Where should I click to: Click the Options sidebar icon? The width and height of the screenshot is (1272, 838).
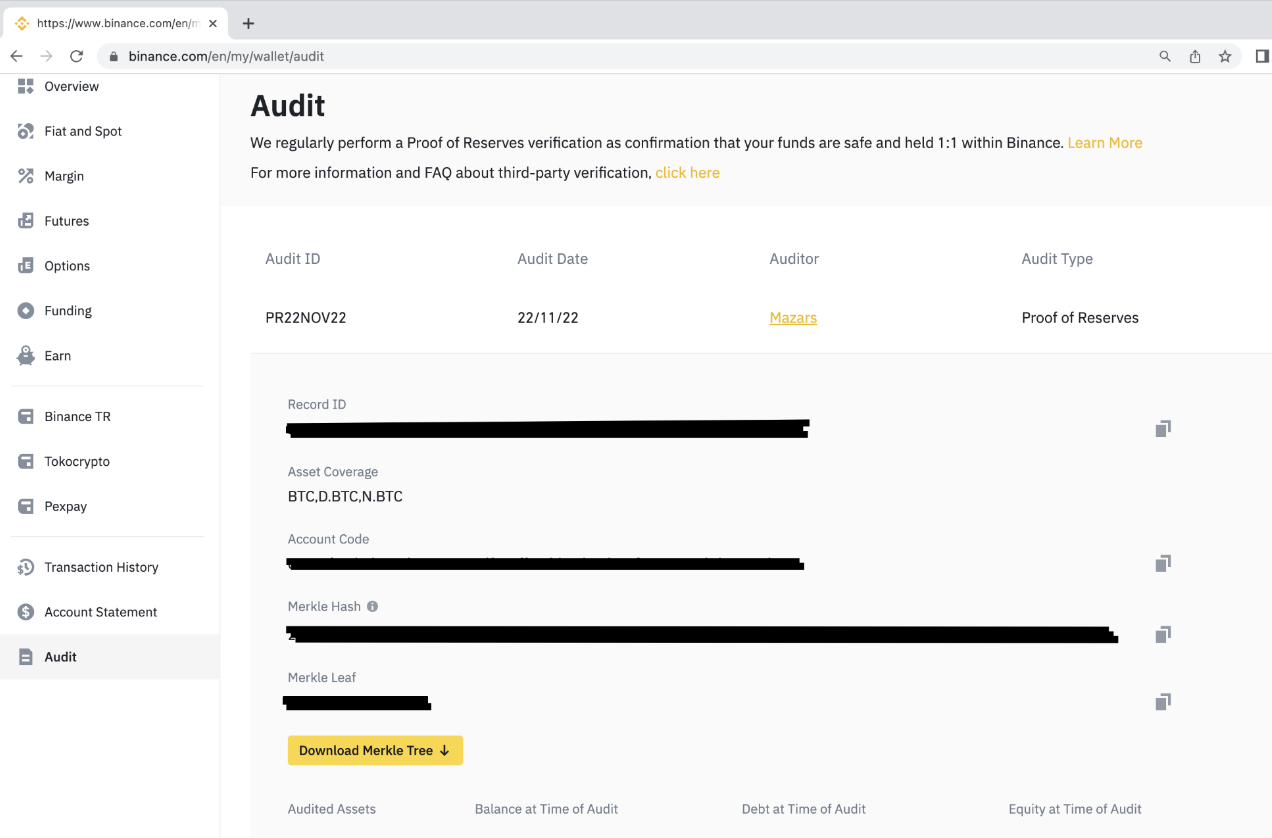pyautogui.click(x=26, y=266)
